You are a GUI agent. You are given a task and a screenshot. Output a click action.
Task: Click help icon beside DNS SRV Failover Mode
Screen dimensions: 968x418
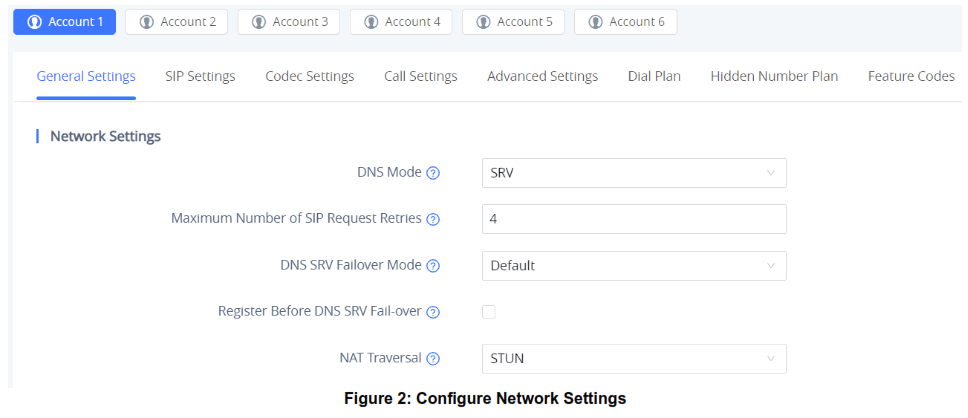coord(433,266)
